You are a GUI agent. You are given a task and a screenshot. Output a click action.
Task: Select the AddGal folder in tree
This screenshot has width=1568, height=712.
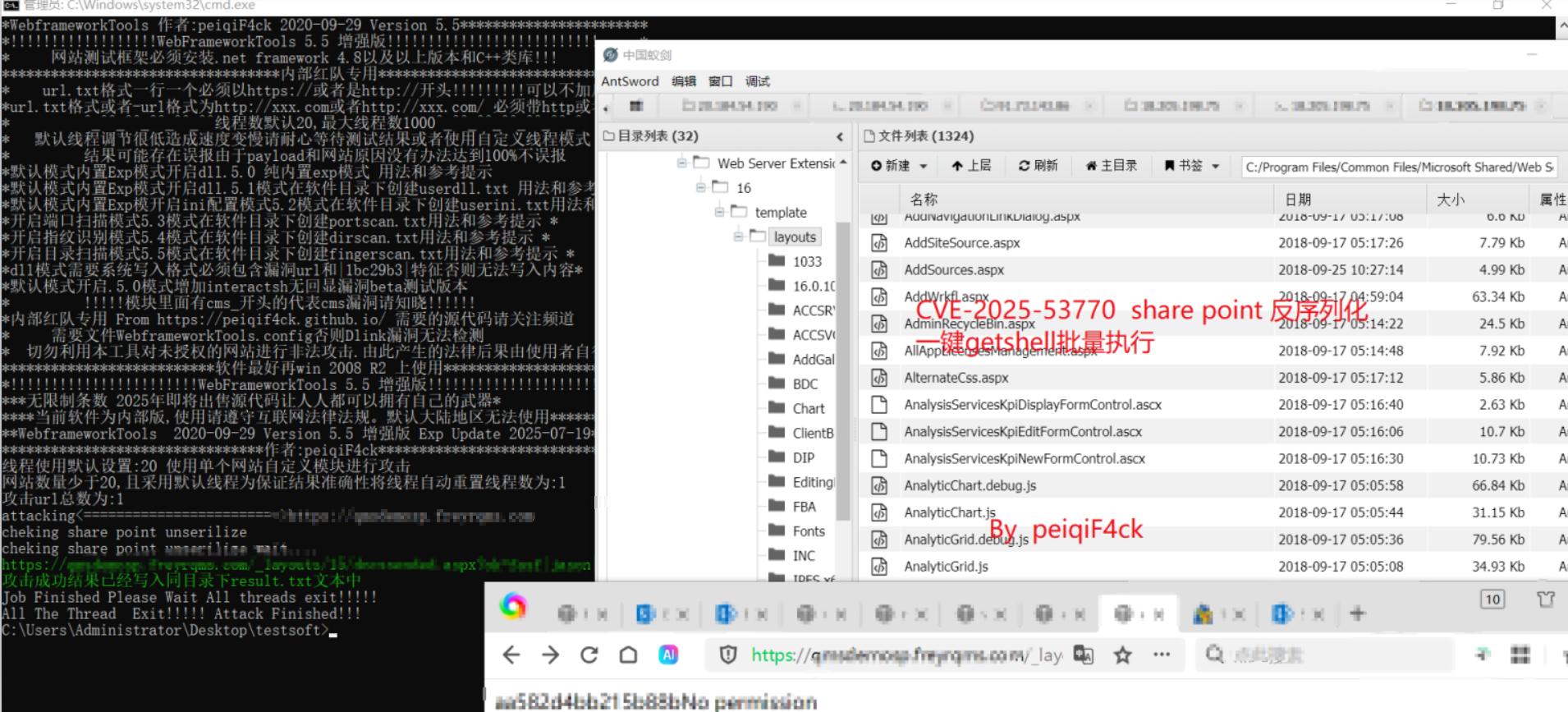pos(814,359)
